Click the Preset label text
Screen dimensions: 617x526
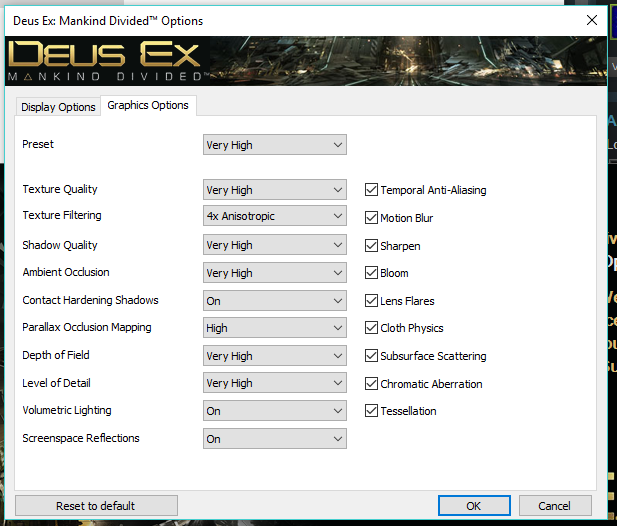[x=38, y=144]
